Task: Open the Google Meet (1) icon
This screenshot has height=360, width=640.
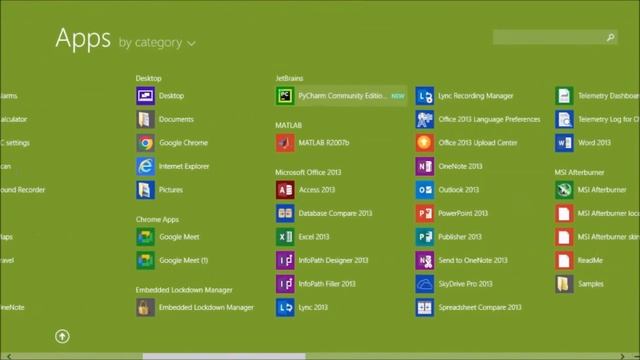Action: (145, 260)
